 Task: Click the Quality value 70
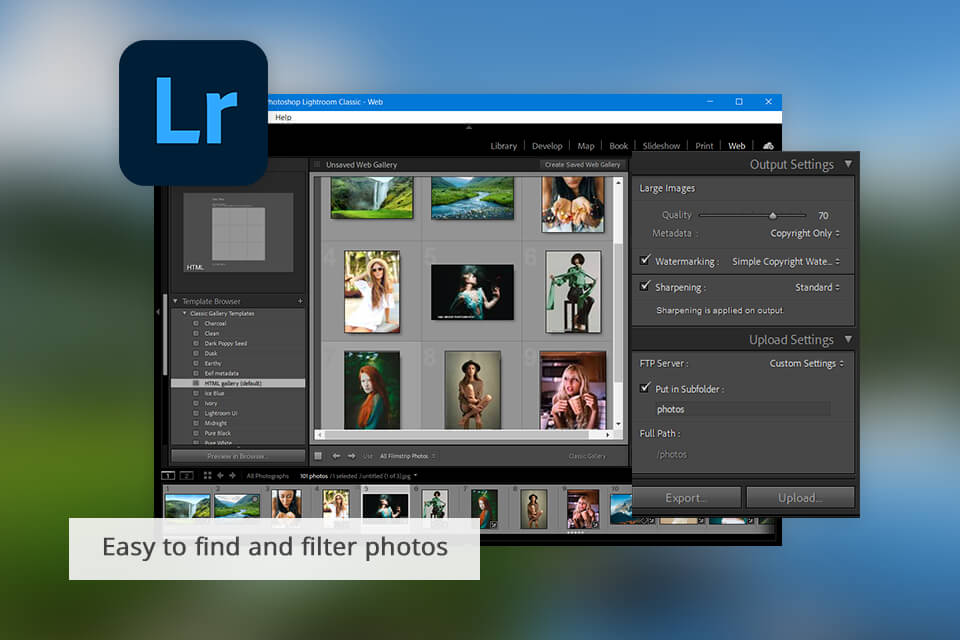coord(823,216)
